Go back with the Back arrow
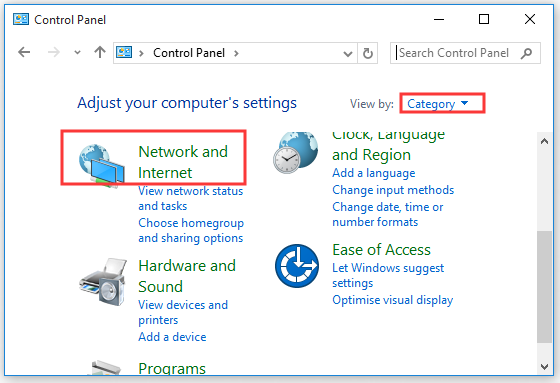Screen dimensions: 560x383 [24, 53]
